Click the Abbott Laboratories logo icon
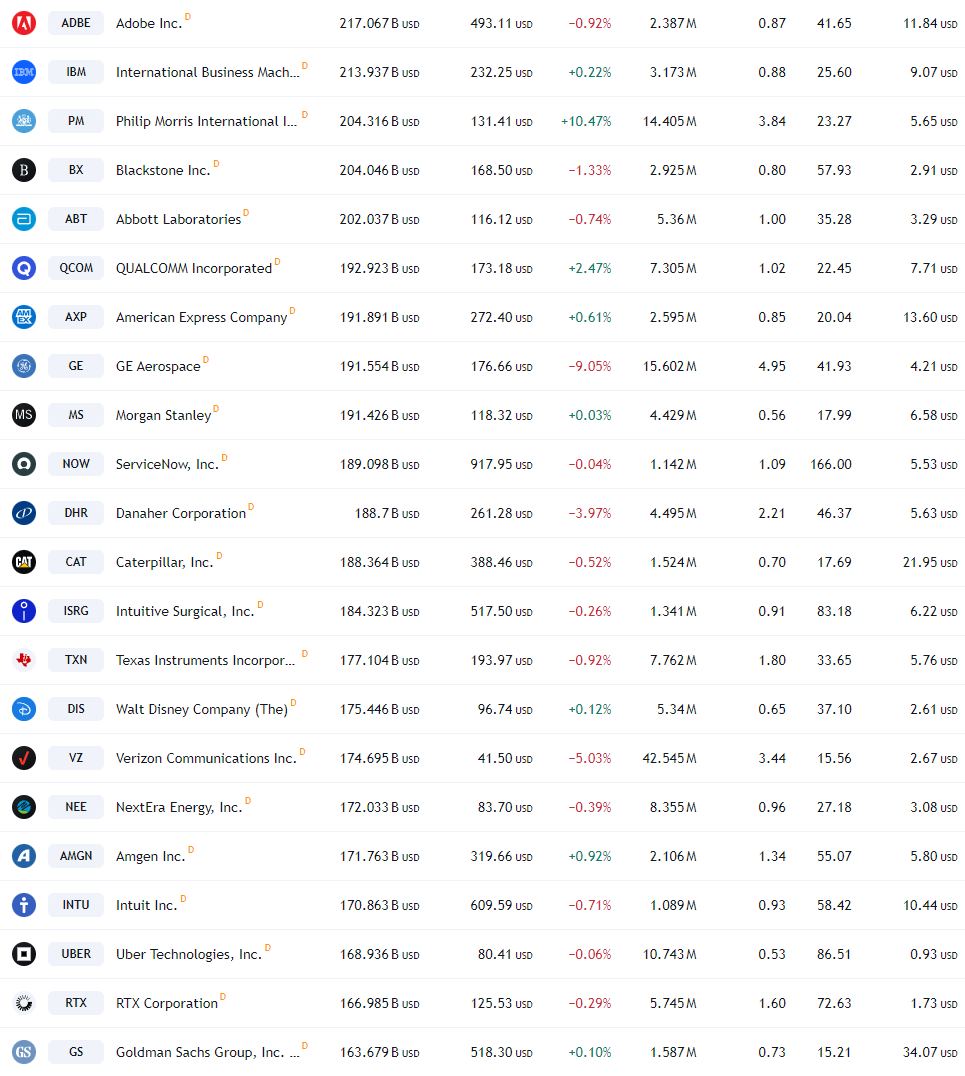The width and height of the screenshot is (965, 1076). (24, 220)
